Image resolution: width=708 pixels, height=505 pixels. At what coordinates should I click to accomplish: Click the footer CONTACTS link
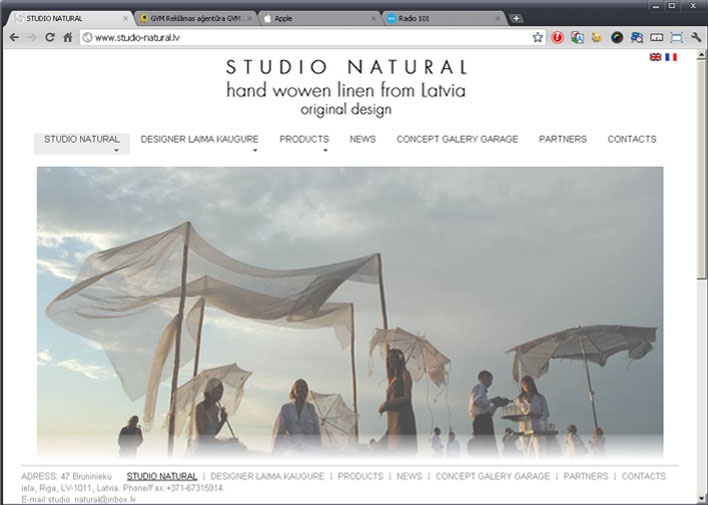[x=643, y=477]
